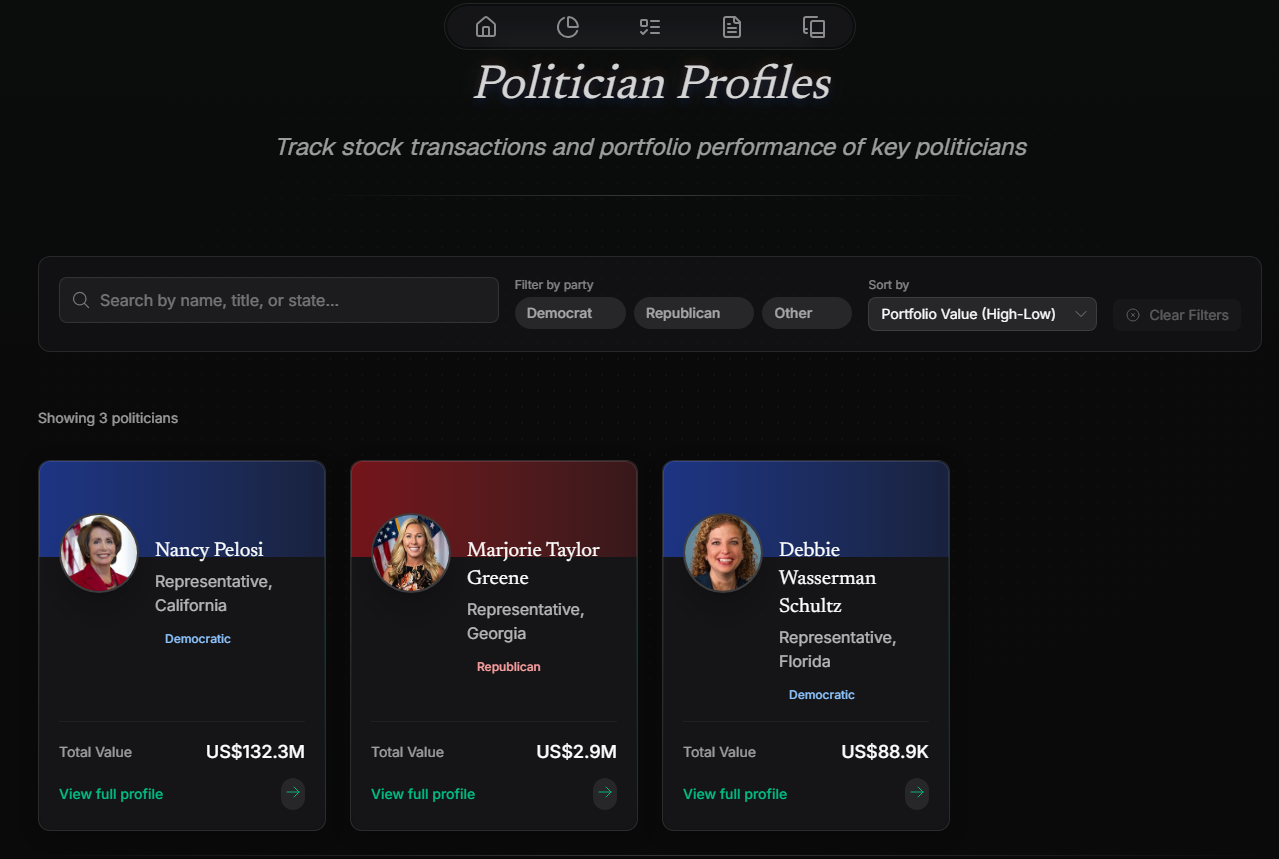Viewport: 1279px width, 859px height.
Task: Click the Democratic badge on Pelosi's card
Action: click(197, 638)
